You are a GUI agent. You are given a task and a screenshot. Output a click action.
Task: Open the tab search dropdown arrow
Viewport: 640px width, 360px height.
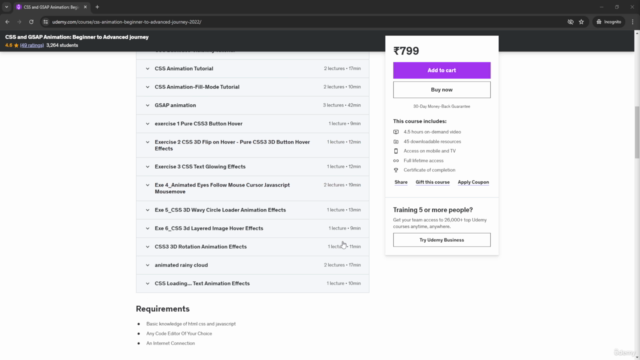coord(7,7)
